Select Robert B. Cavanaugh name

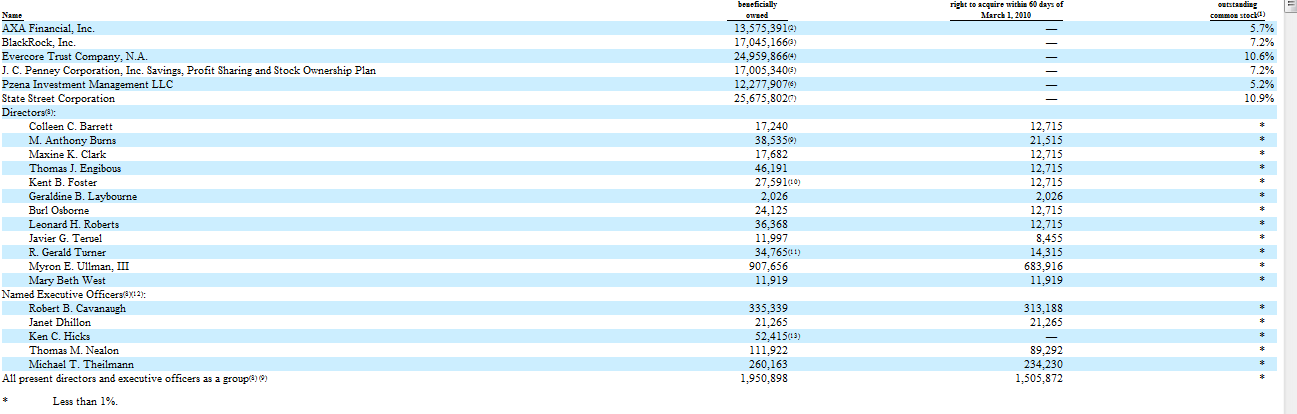click(x=78, y=309)
